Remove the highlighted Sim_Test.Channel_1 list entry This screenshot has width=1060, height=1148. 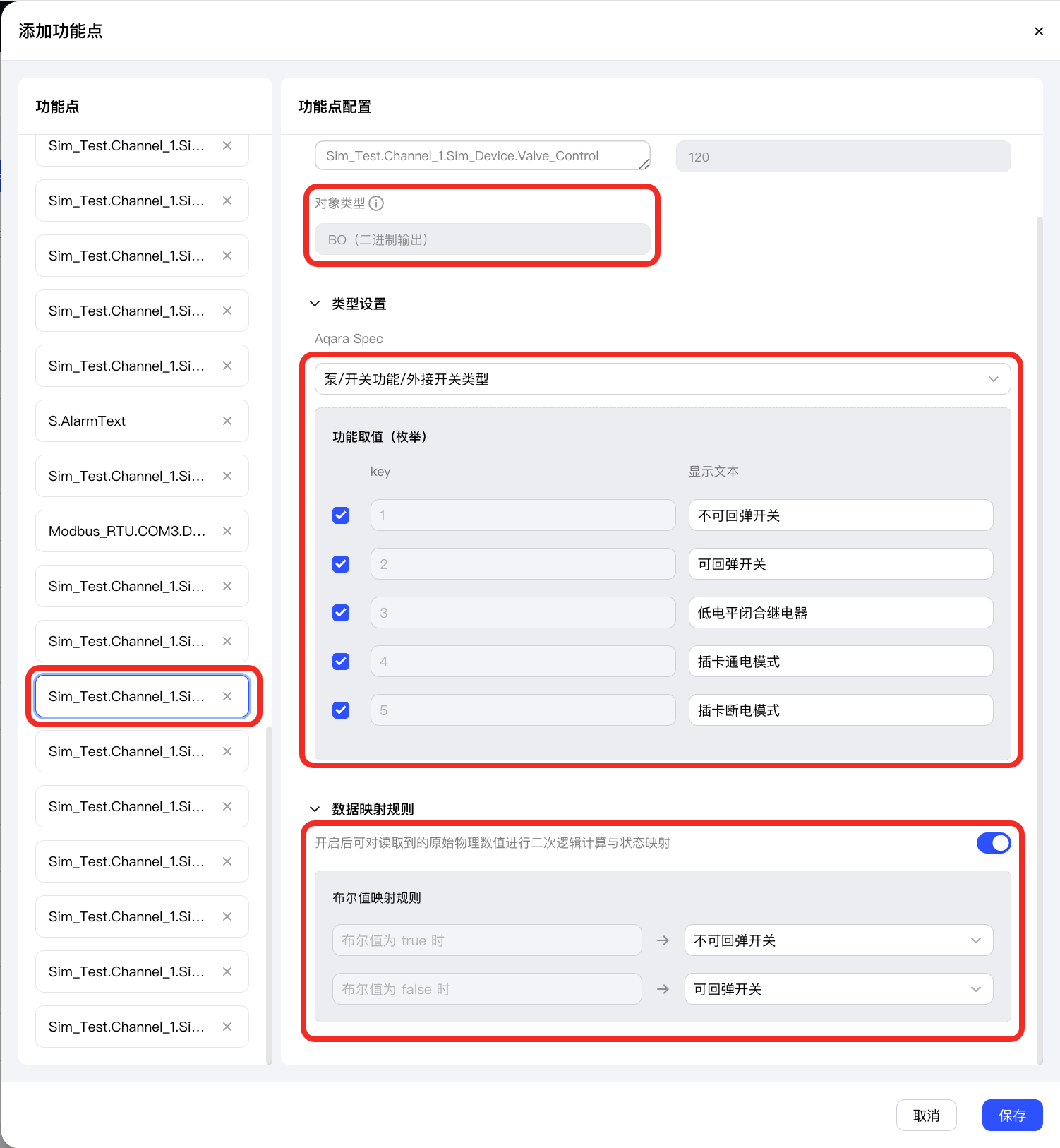click(x=227, y=696)
